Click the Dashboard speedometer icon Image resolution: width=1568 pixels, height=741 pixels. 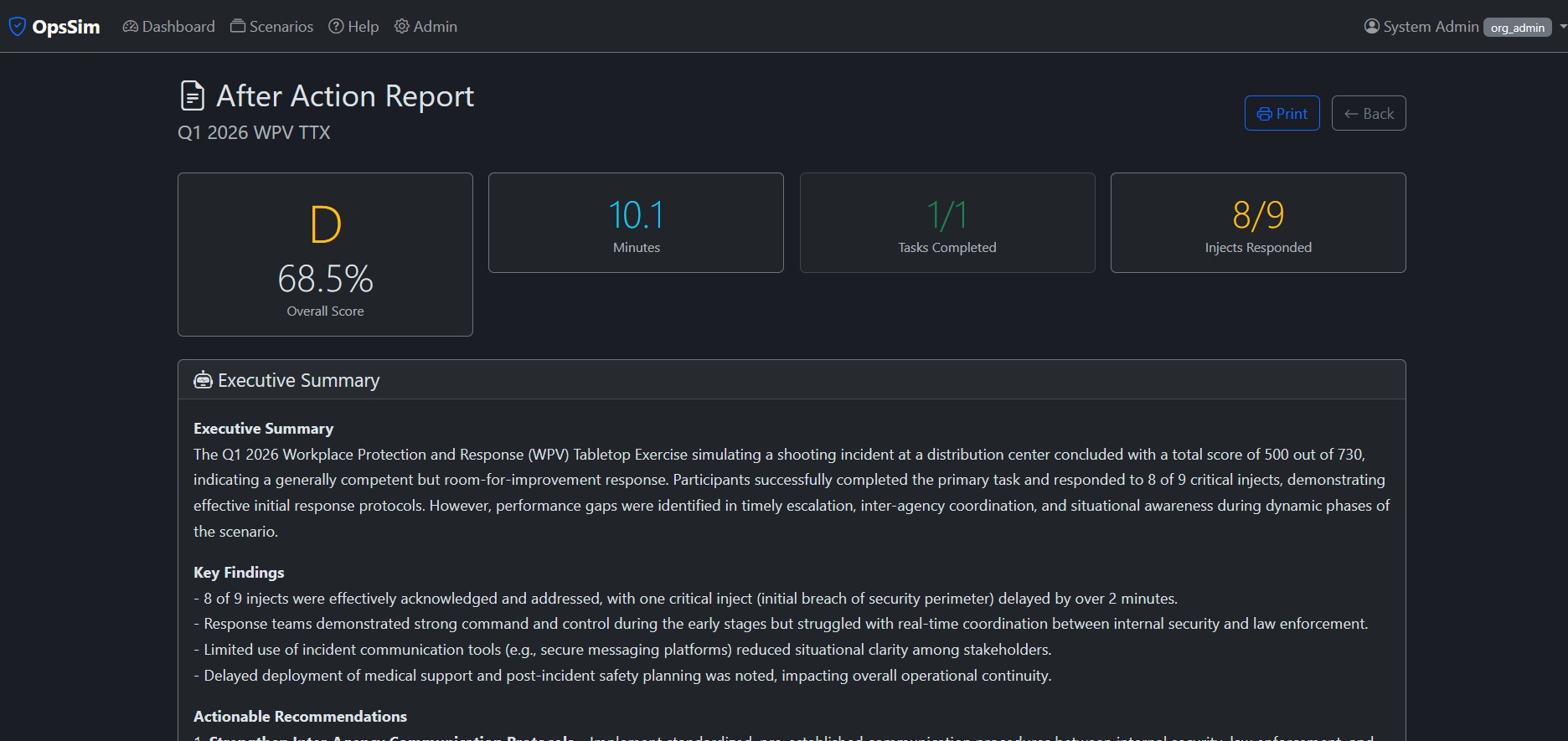tap(130, 27)
